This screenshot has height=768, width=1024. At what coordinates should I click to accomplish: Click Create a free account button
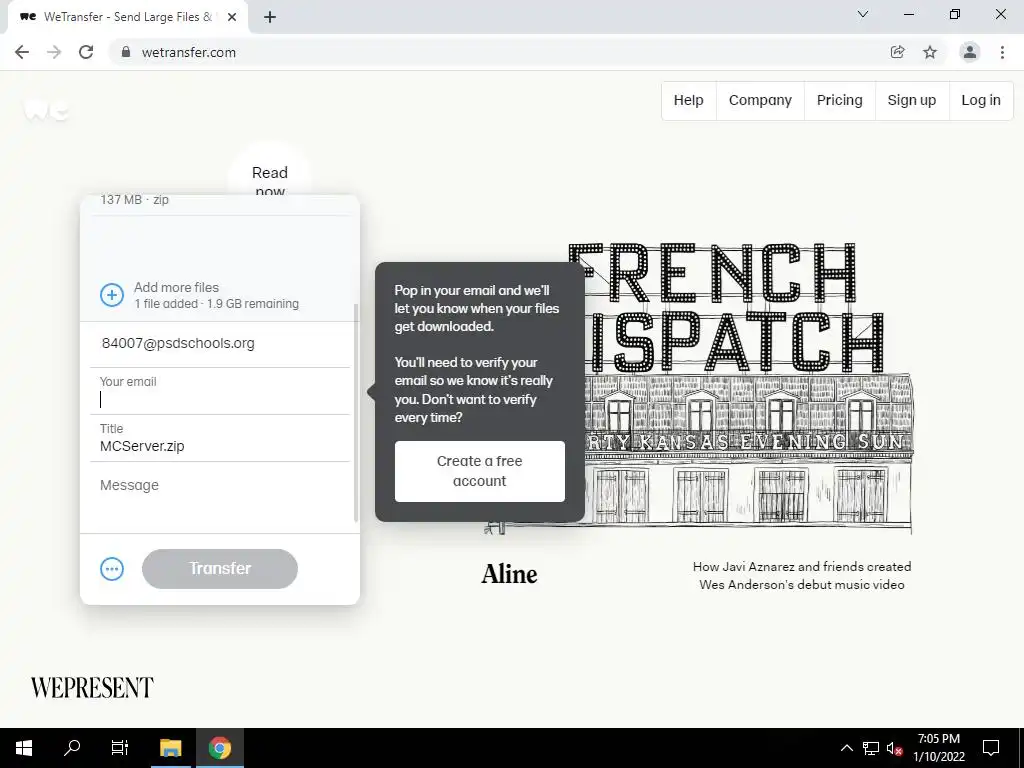point(479,472)
